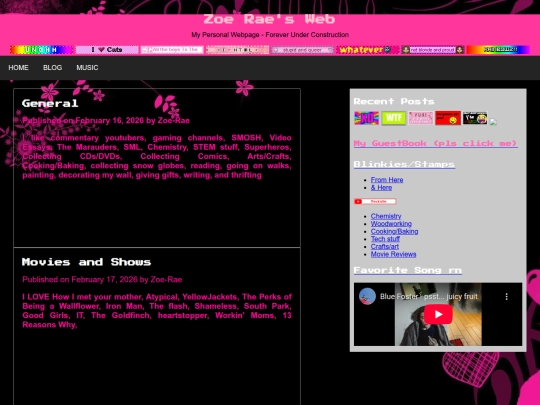The height and width of the screenshot is (405, 540).
Task: Click the rainbow XD stamp
Action: pyautogui.click(x=366, y=118)
